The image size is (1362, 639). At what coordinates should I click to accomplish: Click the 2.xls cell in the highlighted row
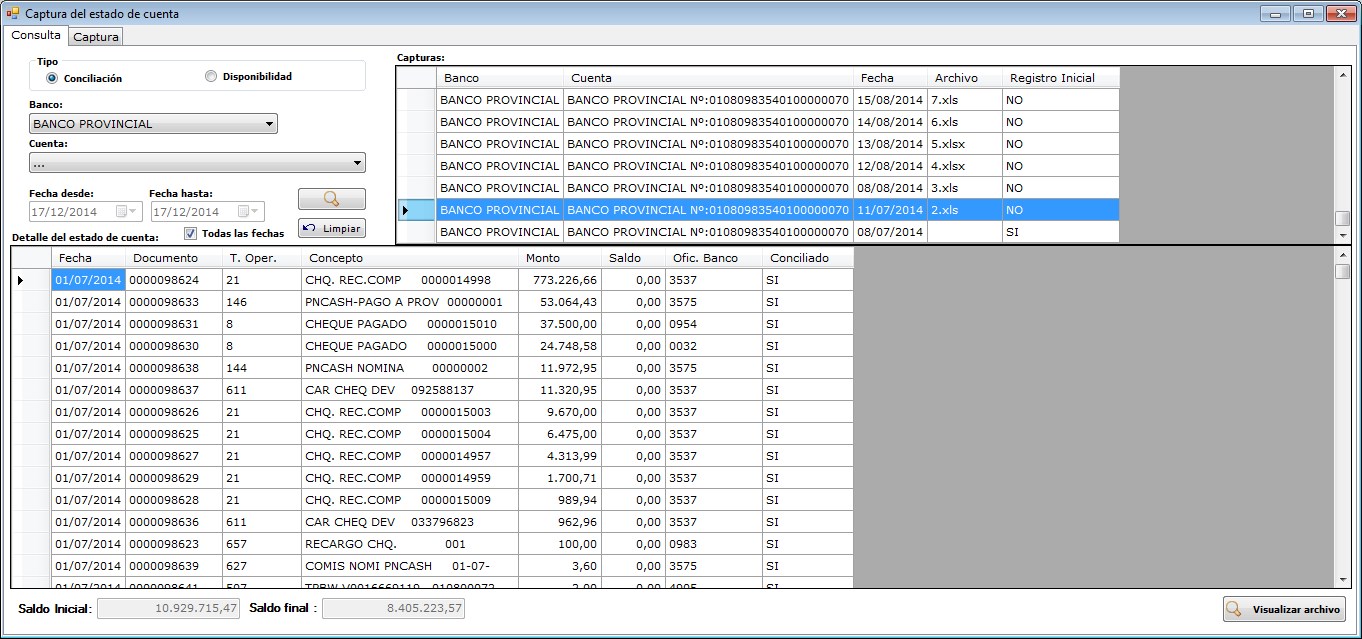pyautogui.click(x=964, y=210)
